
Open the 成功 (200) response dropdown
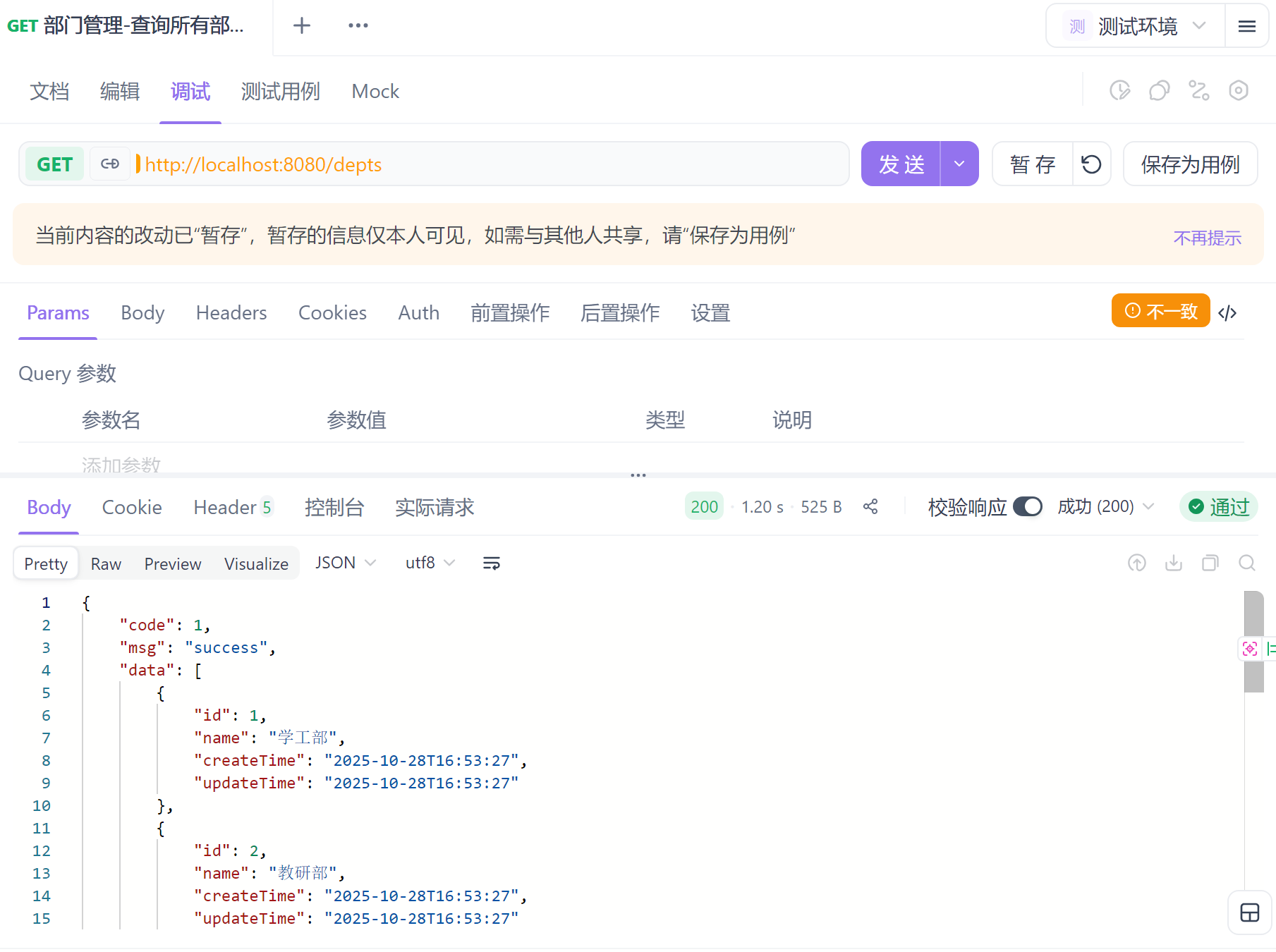(1106, 506)
